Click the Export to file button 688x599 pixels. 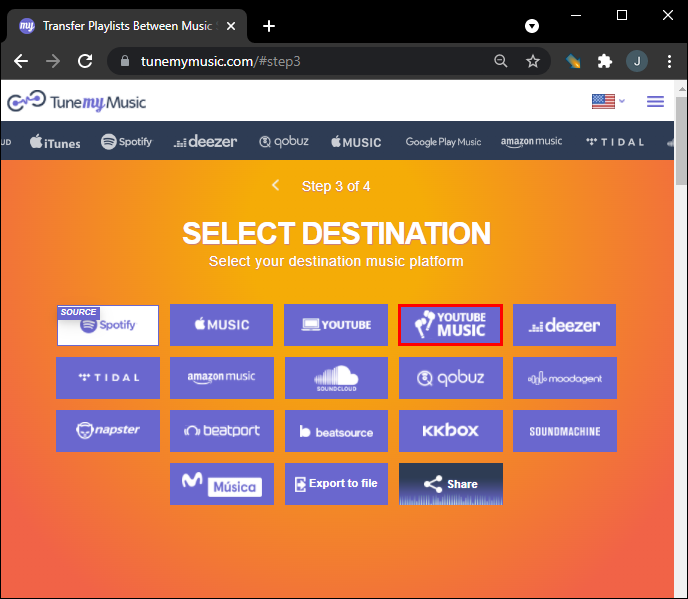[335, 484]
